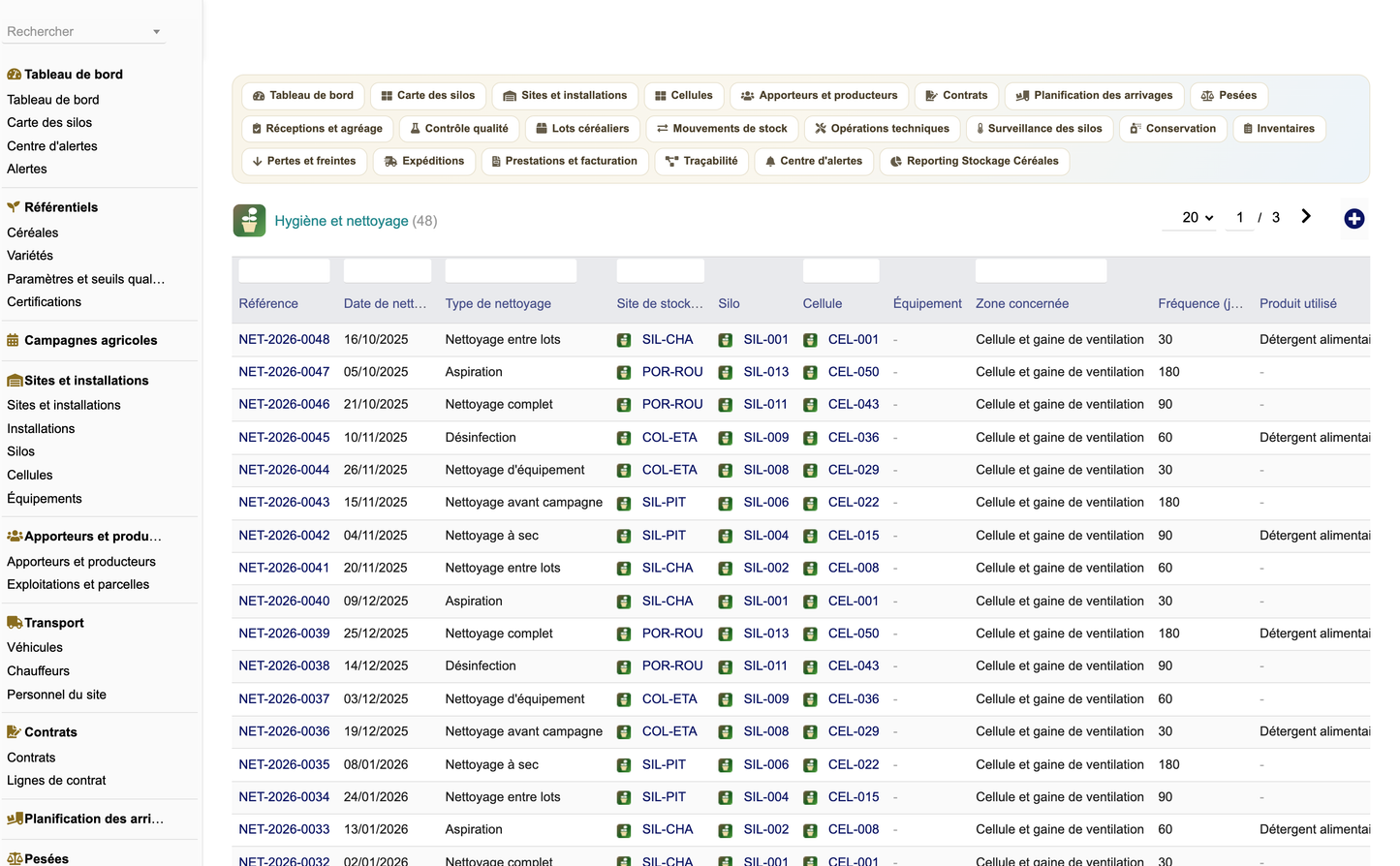Click the Campagnes agricoles calendar icon
1400x866 pixels.
click(14, 340)
